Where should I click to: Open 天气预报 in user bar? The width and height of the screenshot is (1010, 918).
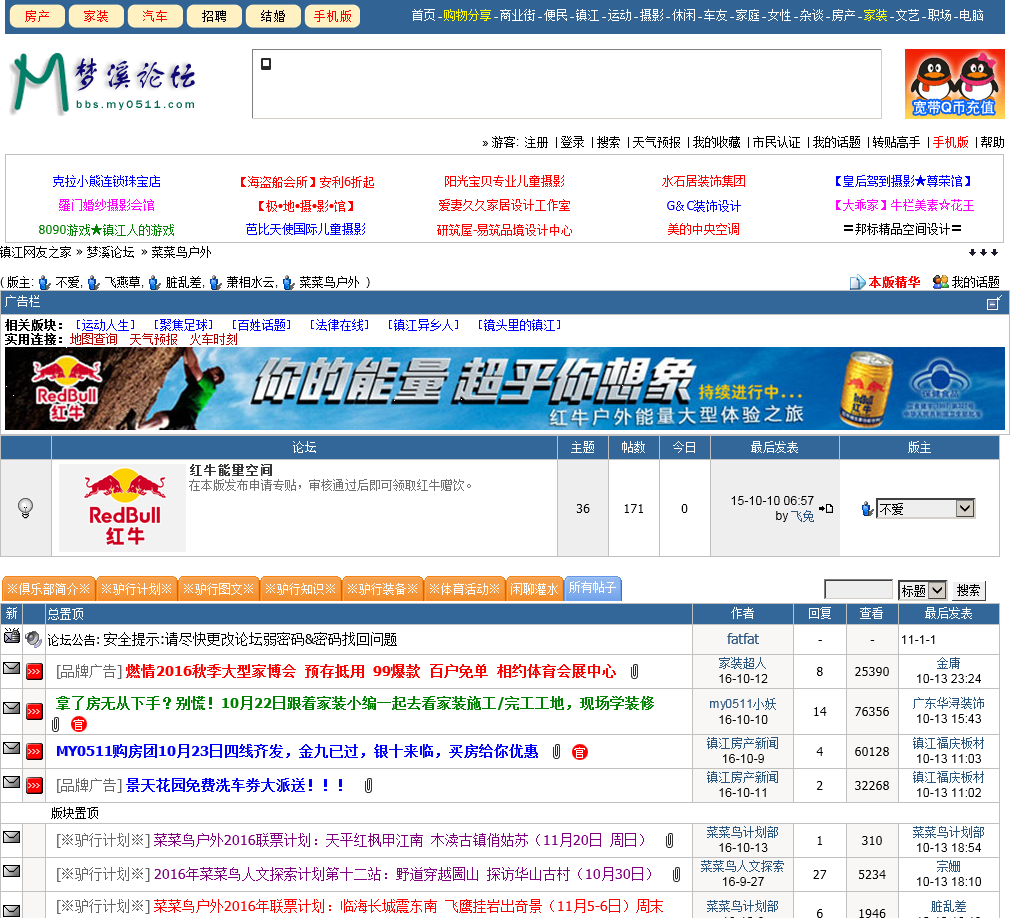(x=656, y=142)
